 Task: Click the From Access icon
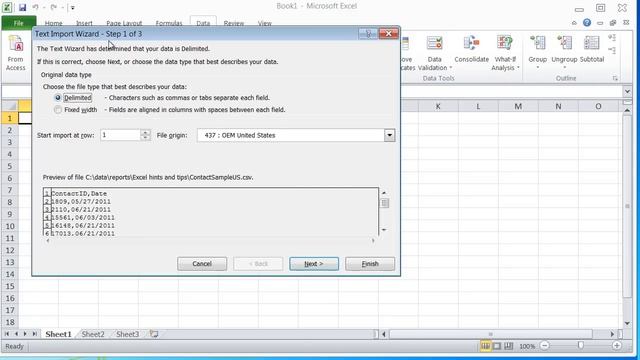coord(16,53)
